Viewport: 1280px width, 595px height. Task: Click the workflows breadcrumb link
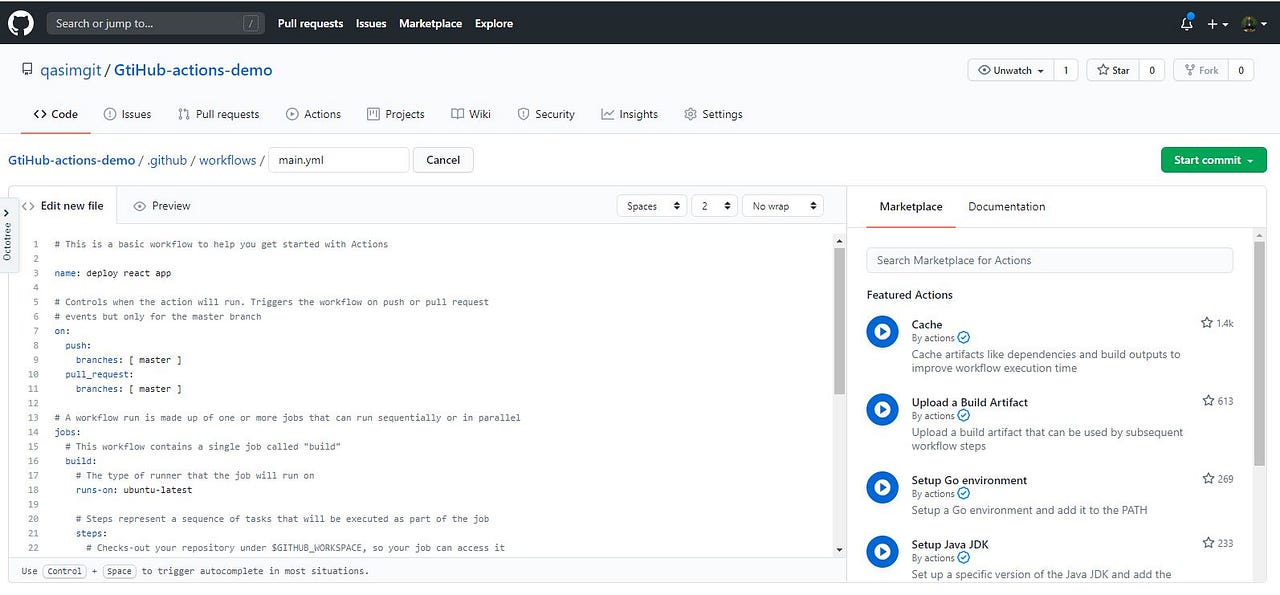[227, 159]
